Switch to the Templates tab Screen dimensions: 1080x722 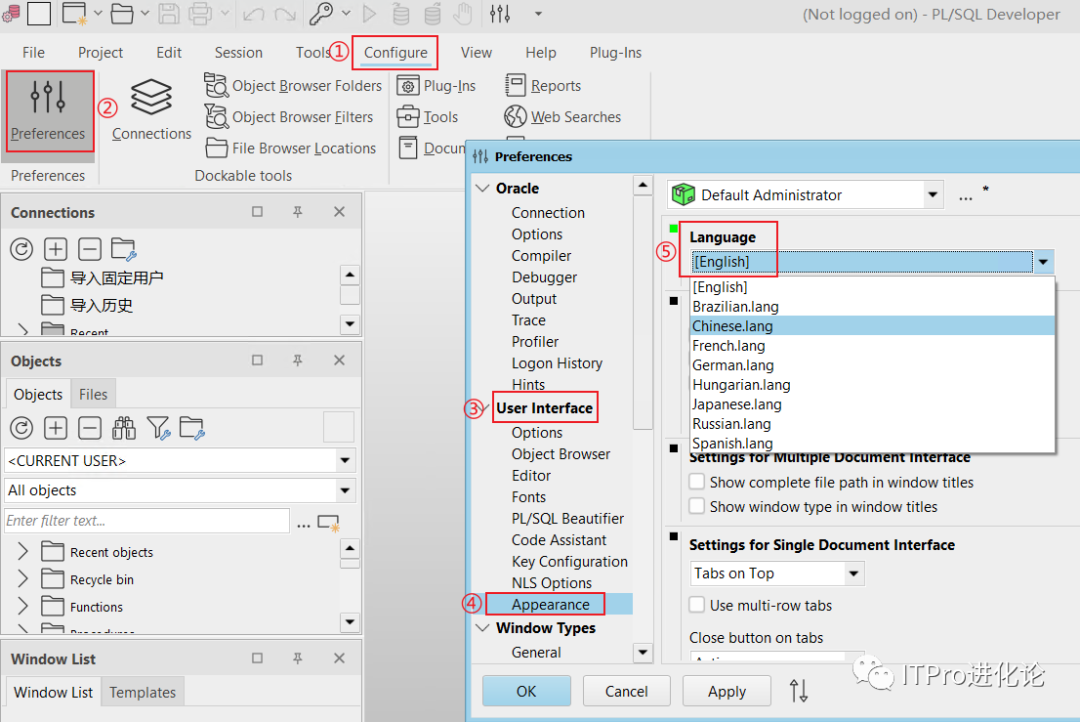point(143,692)
